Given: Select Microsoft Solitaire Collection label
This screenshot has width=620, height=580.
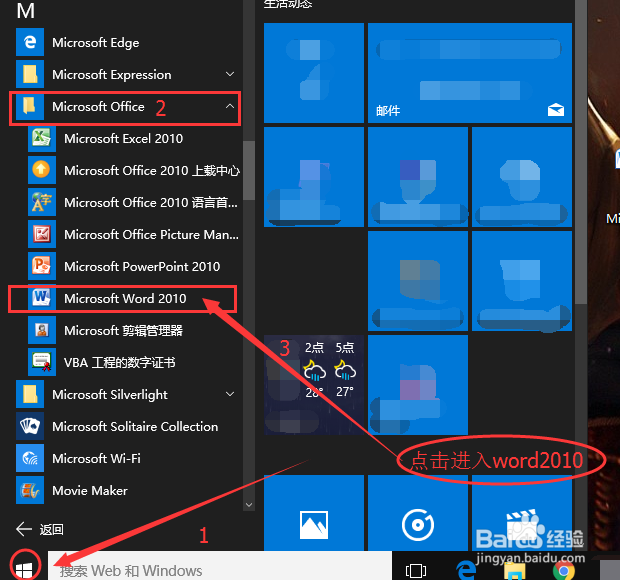Looking at the screenshot, I should pos(135,427).
